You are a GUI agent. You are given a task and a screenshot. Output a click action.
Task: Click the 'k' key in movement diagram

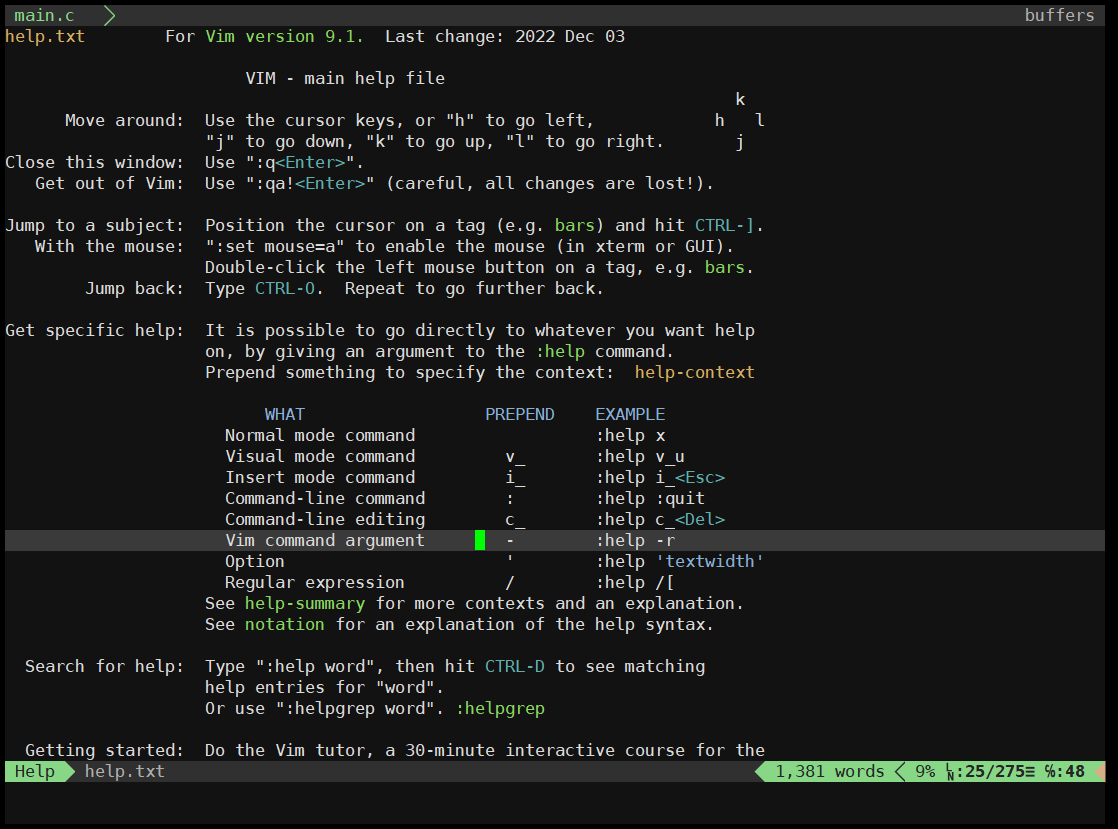(x=740, y=99)
